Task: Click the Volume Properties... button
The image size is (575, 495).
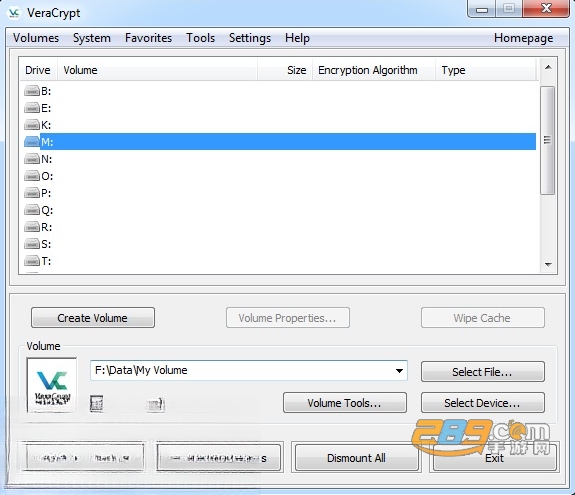Action: (x=288, y=318)
